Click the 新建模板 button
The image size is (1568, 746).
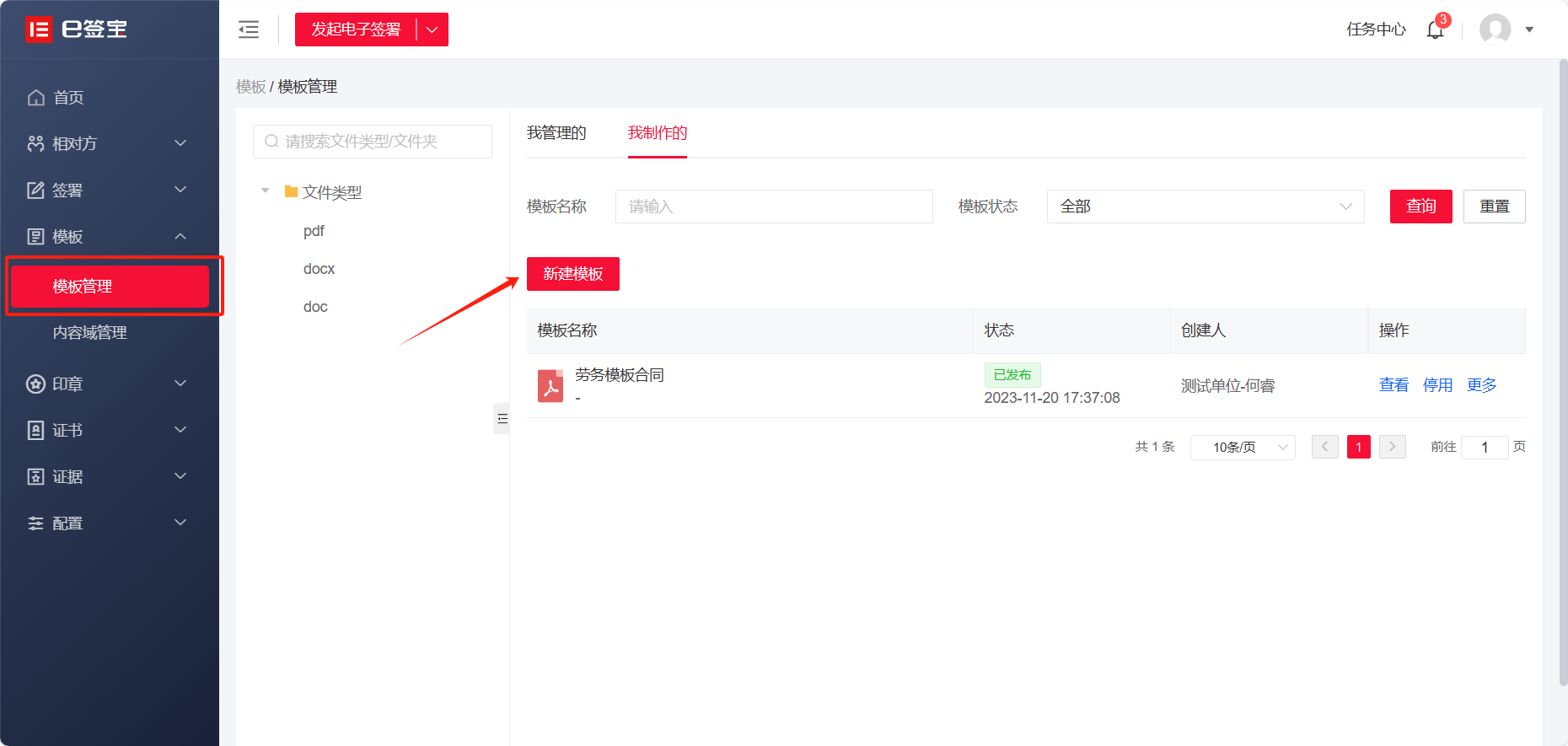[x=573, y=274]
